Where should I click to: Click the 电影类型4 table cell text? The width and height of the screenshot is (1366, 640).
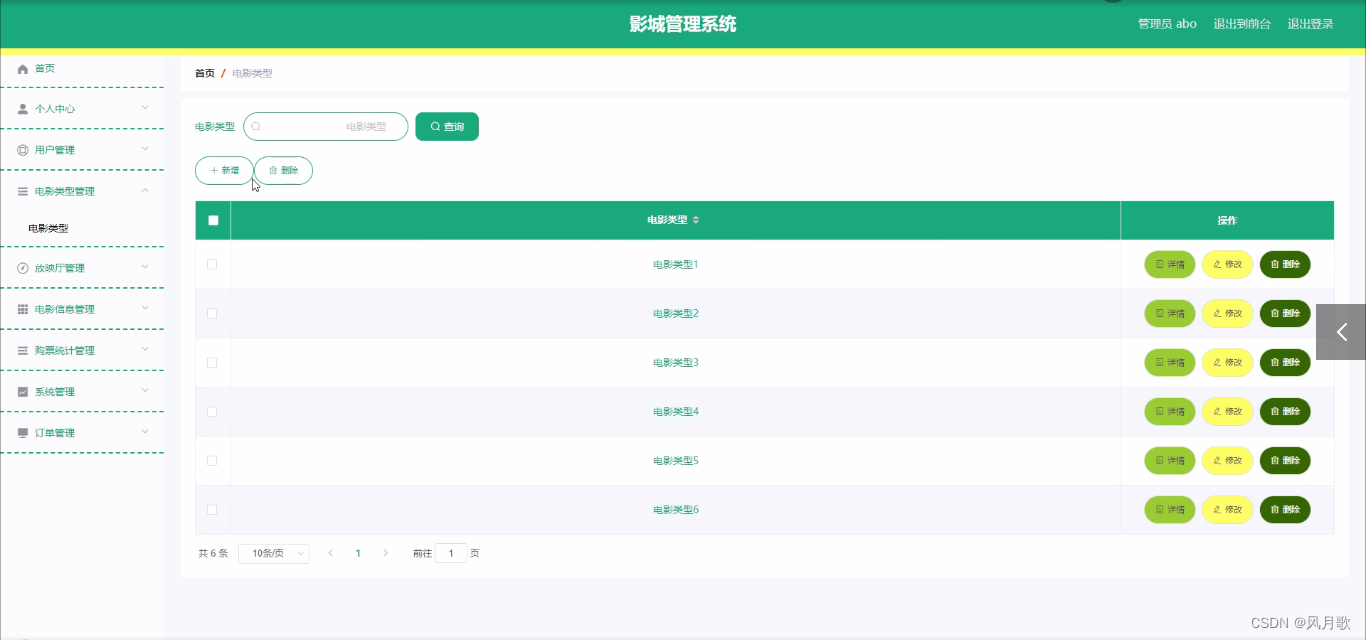tap(676, 411)
